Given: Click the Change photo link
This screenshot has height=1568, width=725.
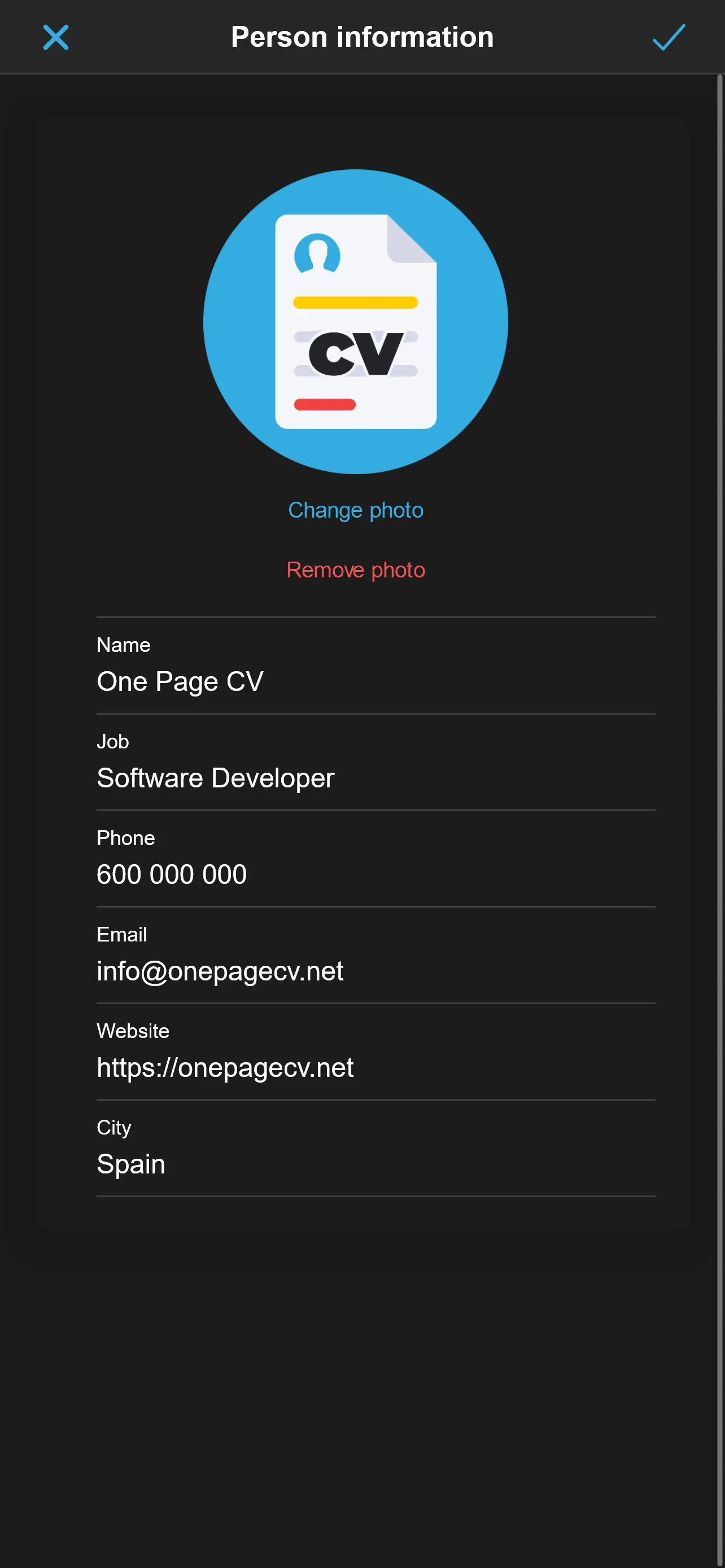Looking at the screenshot, I should coord(356,510).
